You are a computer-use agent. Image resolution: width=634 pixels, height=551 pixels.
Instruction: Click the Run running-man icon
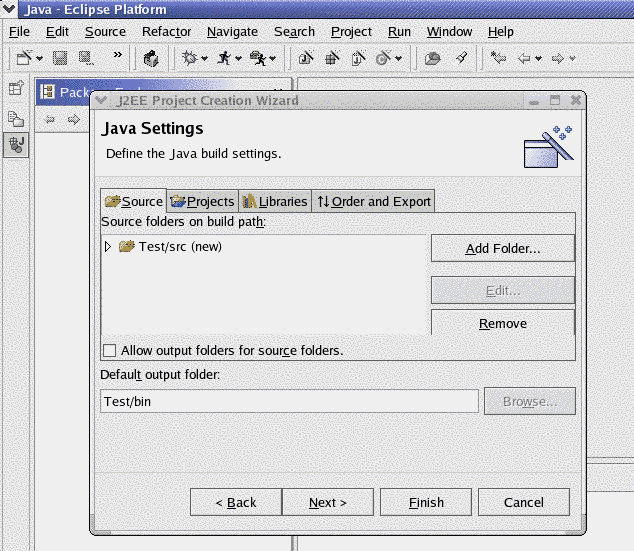pyautogui.click(x=223, y=58)
